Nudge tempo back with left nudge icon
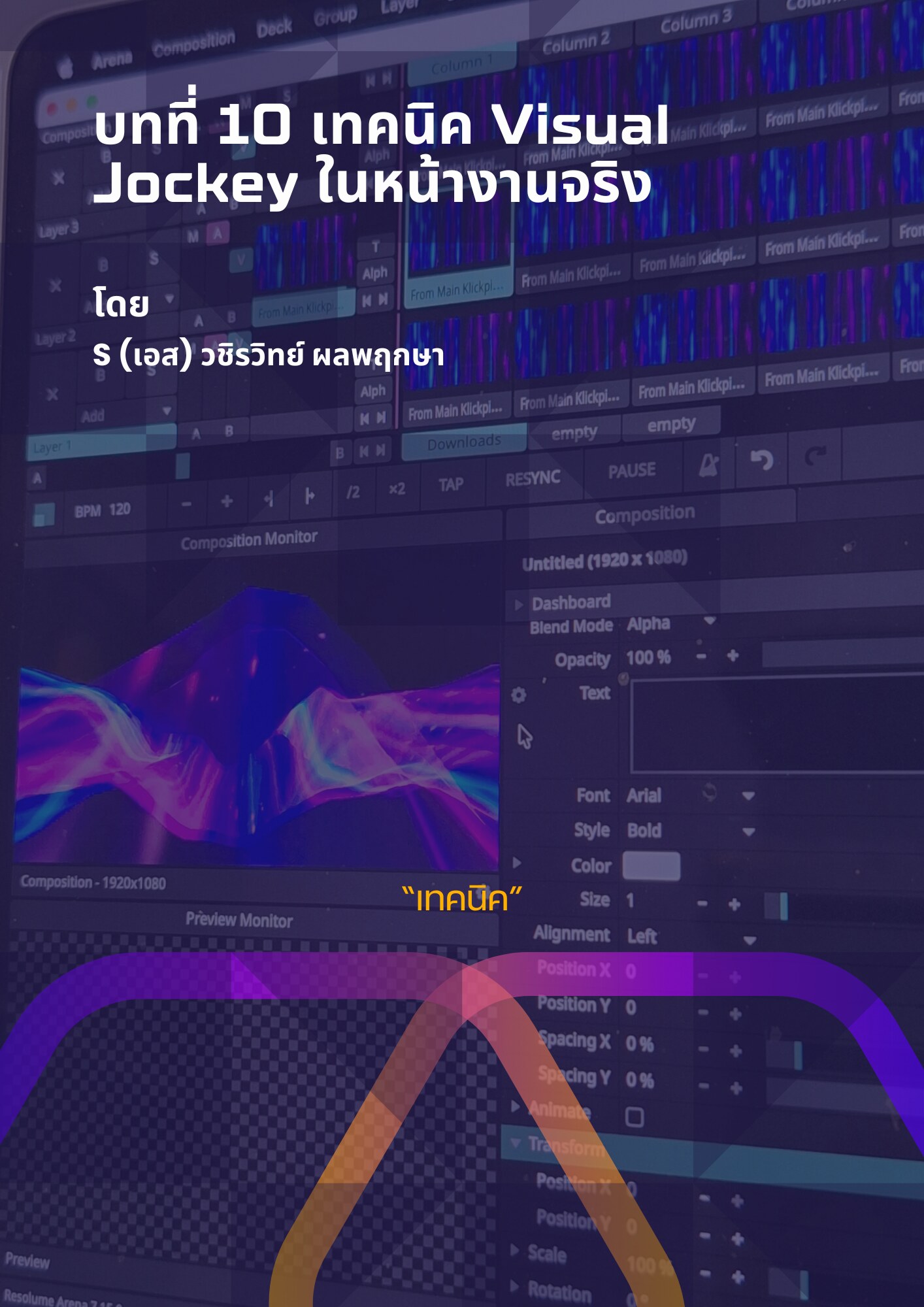The image size is (924, 1307). (268, 499)
